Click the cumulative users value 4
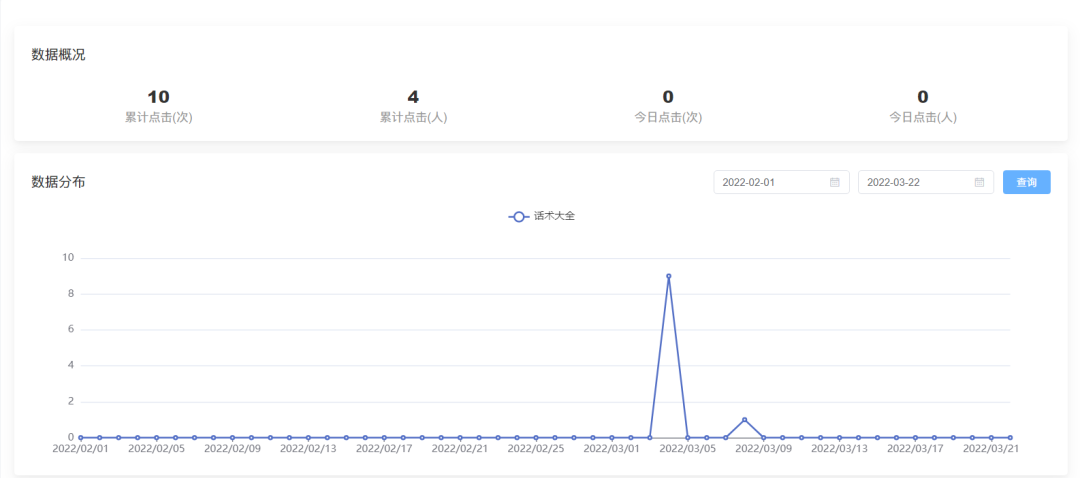Image resolution: width=1080 pixels, height=478 pixels. tap(413, 97)
